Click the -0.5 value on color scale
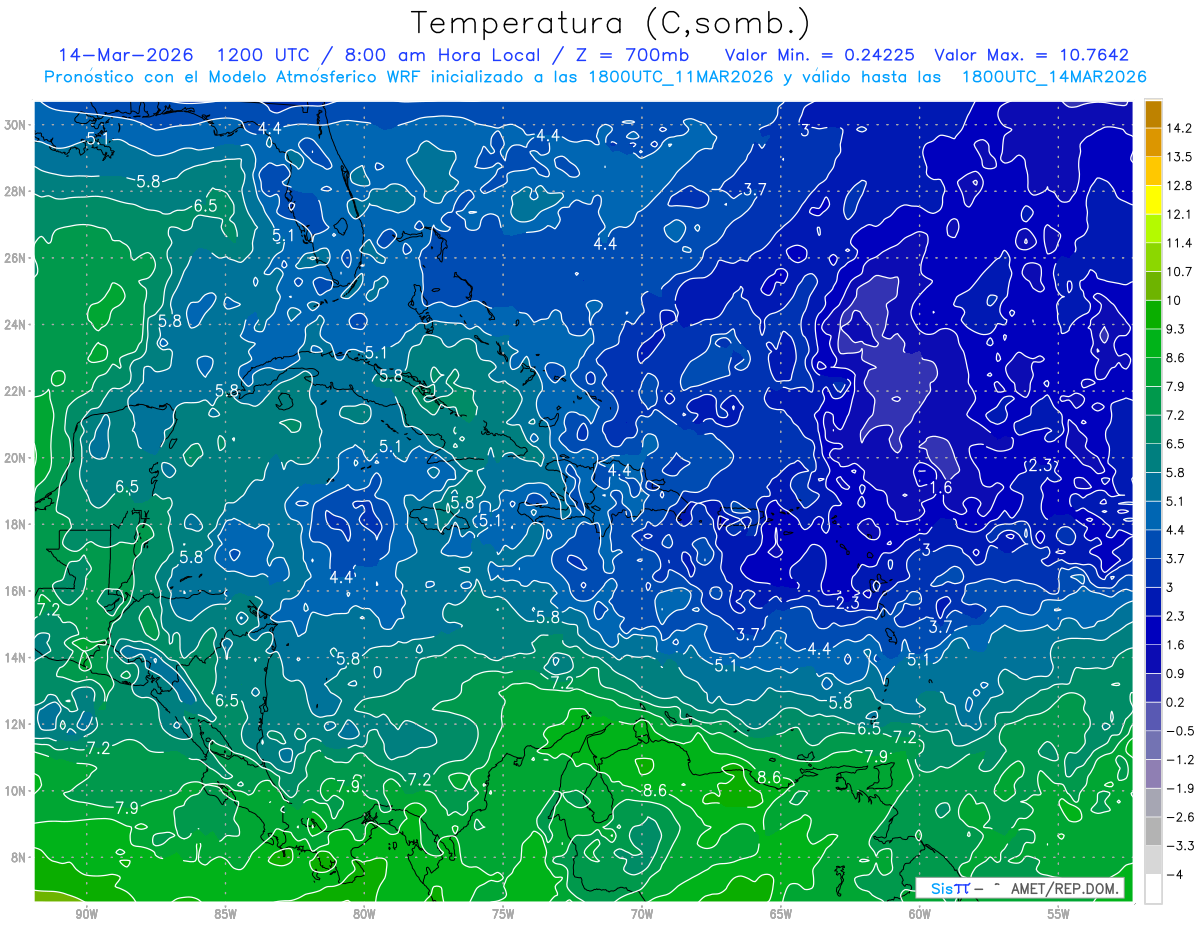The image size is (1200, 927). [1179, 731]
